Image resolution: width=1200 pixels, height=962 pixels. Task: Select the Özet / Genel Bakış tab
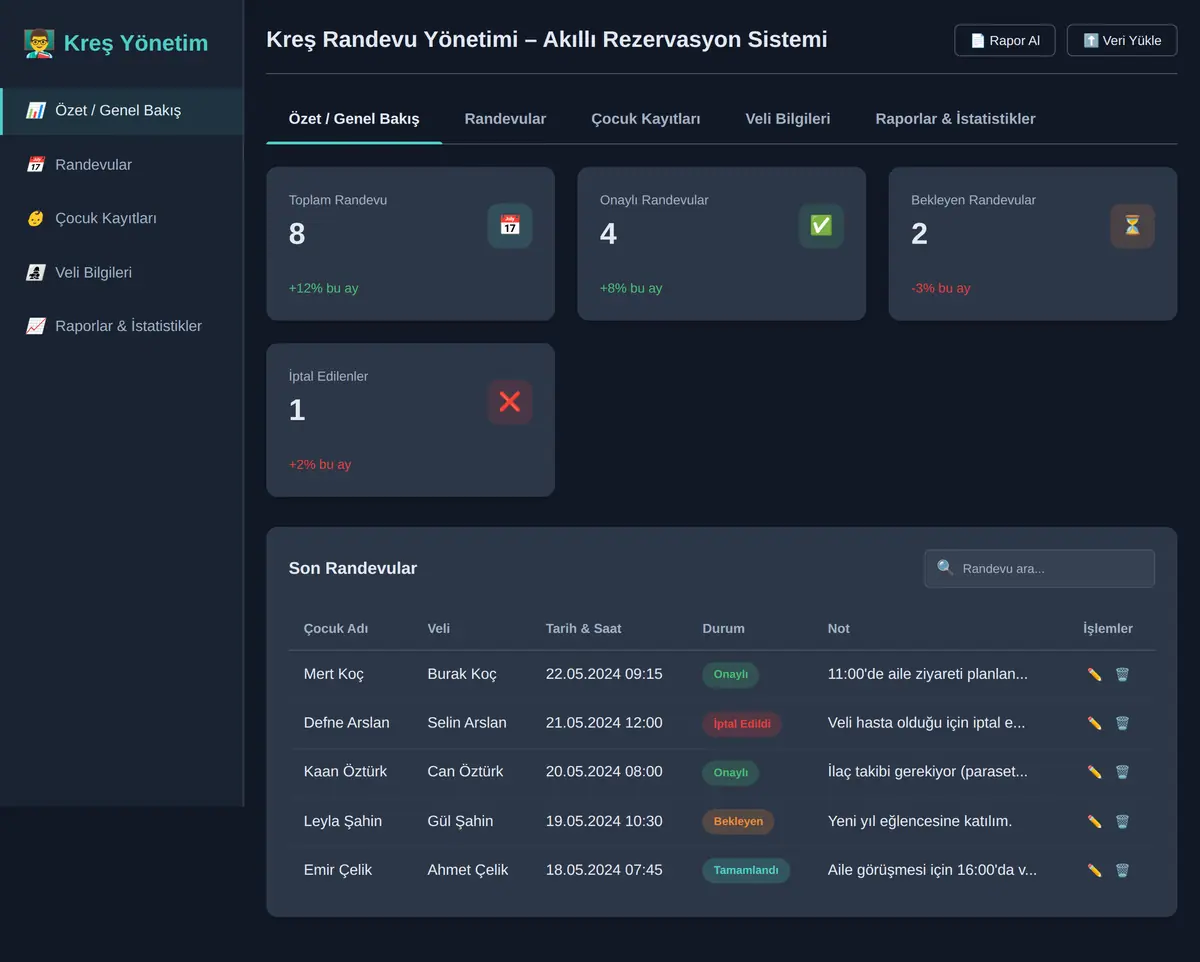[354, 119]
